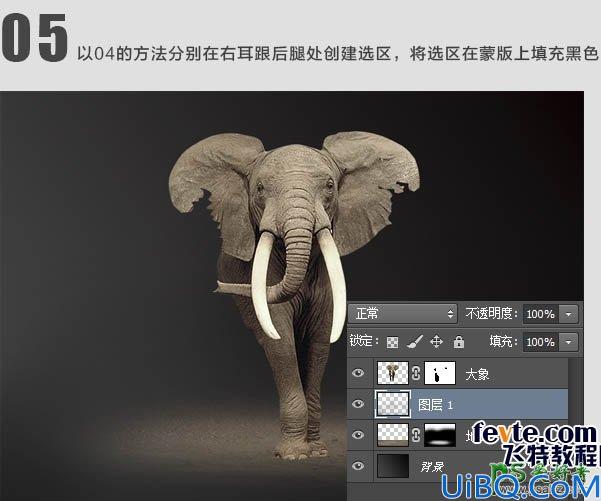Screen dimensions: 601x501
Task: Select the ground layer black gradient mask
Action: (440, 435)
